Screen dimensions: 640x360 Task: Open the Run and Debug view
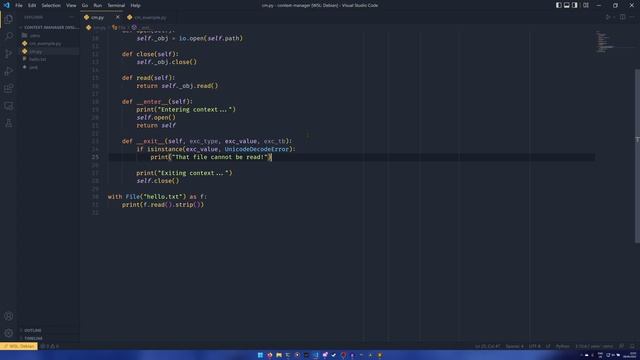[9, 71]
